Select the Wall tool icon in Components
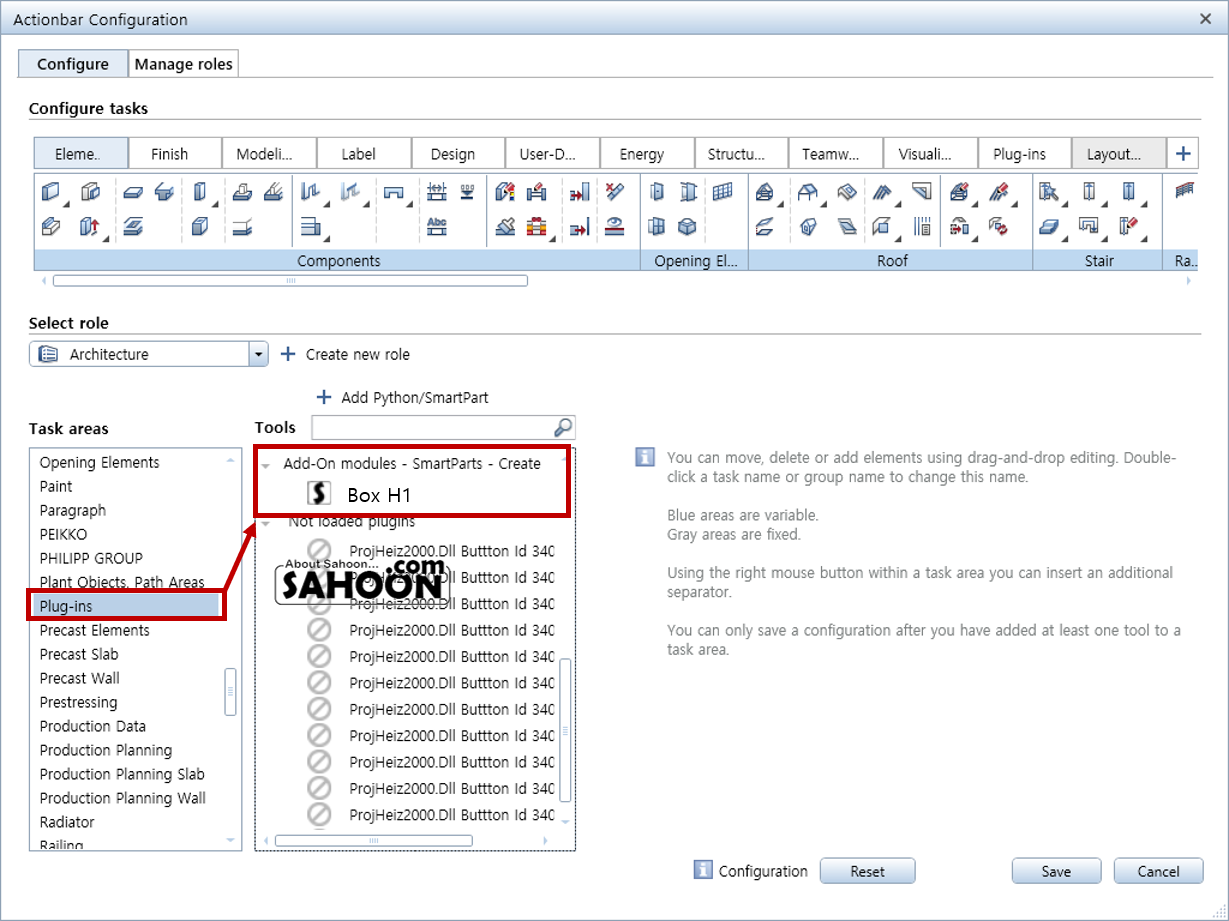This screenshot has width=1229, height=921. [52, 191]
